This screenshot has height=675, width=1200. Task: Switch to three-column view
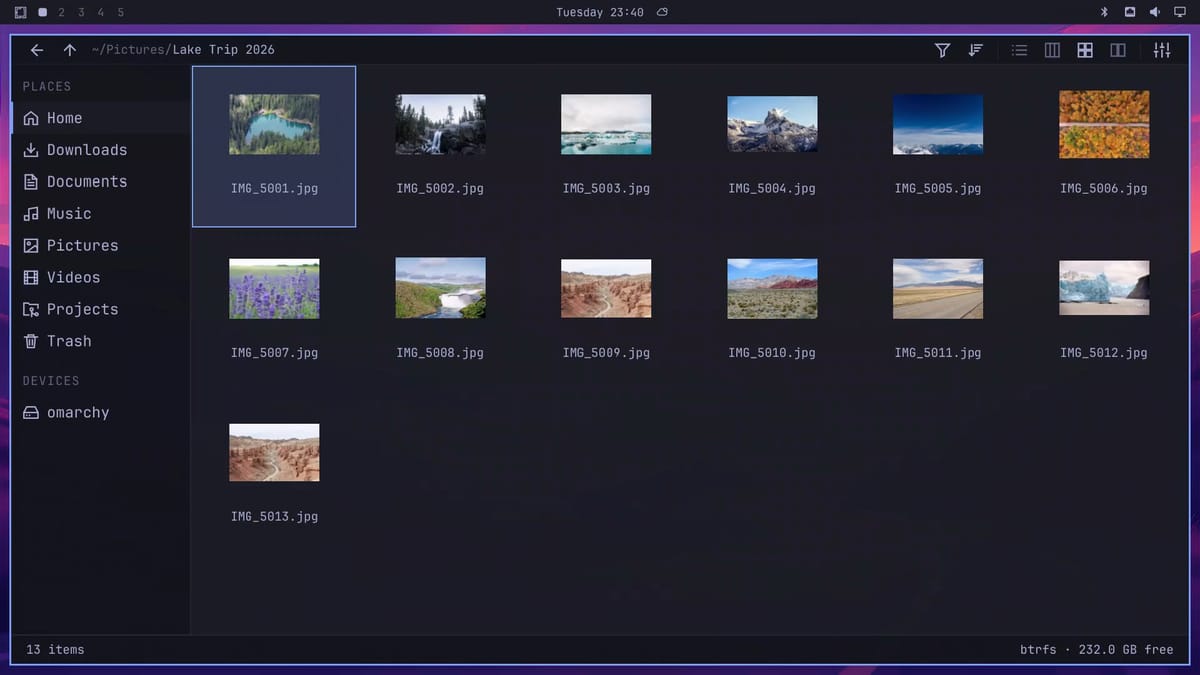(x=1052, y=50)
